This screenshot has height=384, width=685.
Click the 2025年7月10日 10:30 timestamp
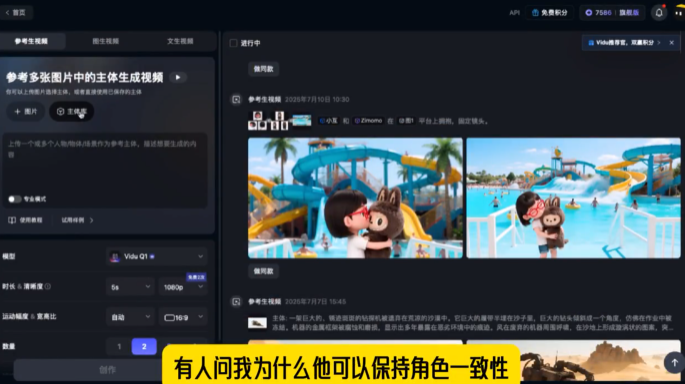tap(317, 100)
